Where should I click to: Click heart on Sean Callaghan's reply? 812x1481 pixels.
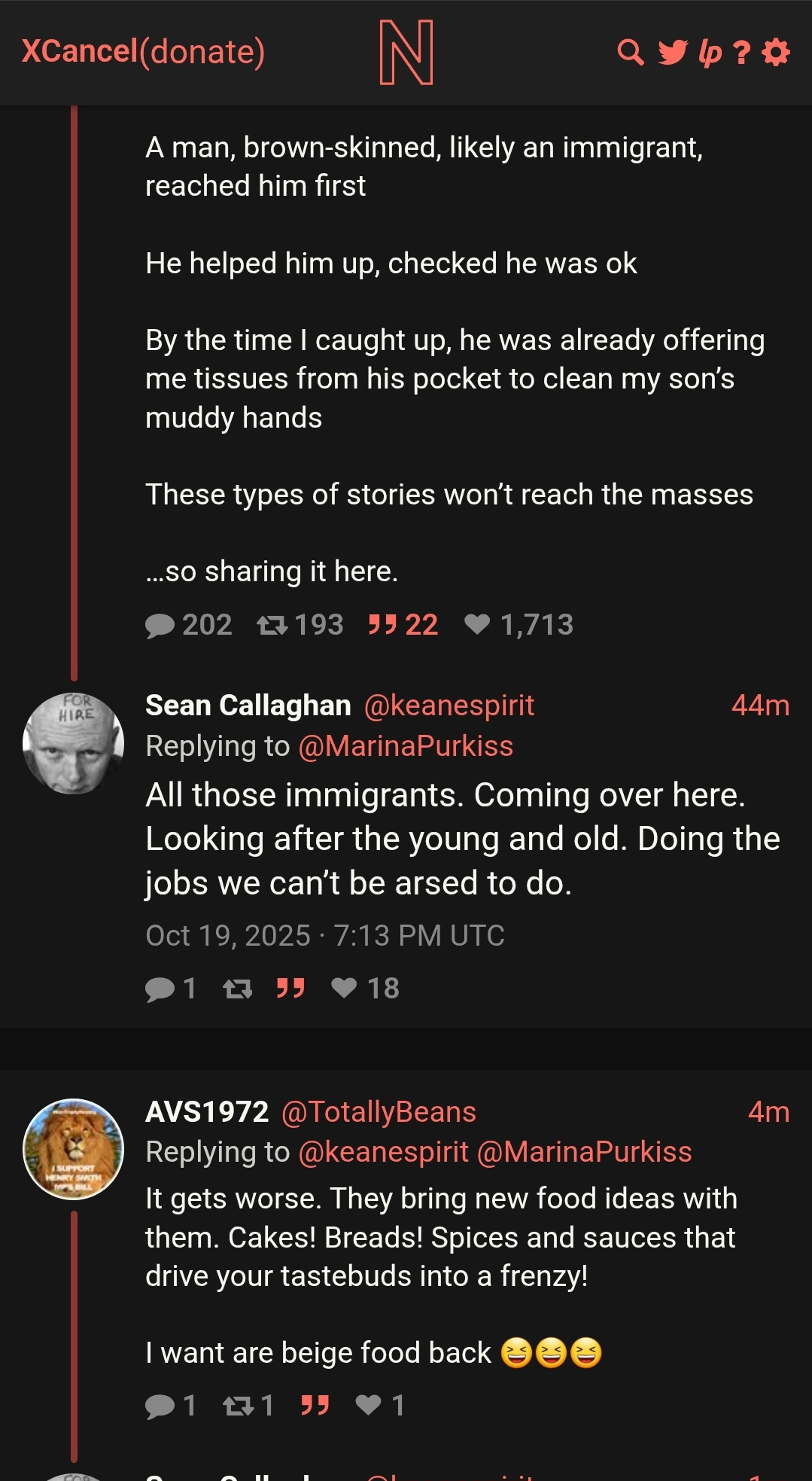point(344,988)
